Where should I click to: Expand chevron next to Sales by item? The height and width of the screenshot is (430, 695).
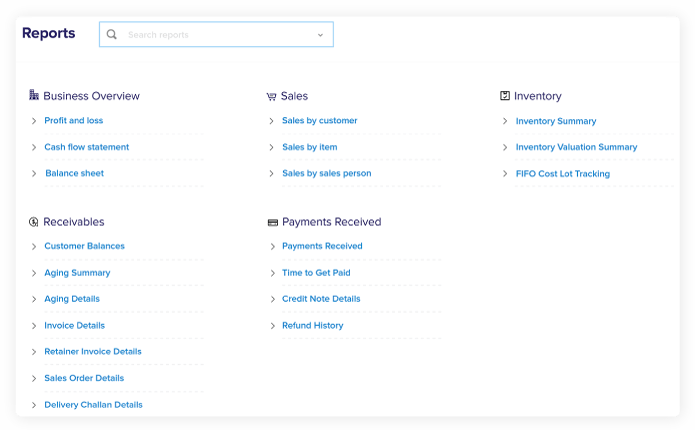pyautogui.click(x=271, y=147)
